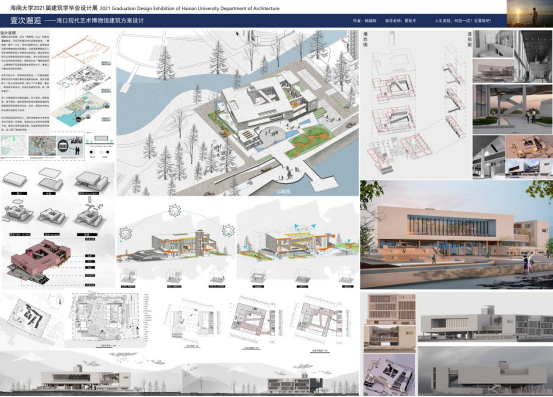Click the 壹次邂逅 title in the blue banner
The height and width of the screenshot is (397, 553).
(26, 20)
